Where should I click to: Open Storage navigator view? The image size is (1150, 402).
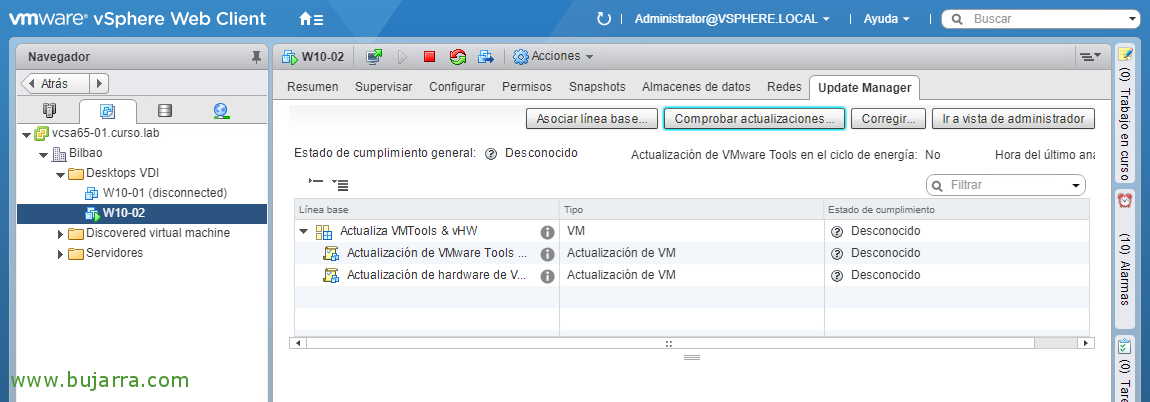pyautogui.click(x=165, y=111)
